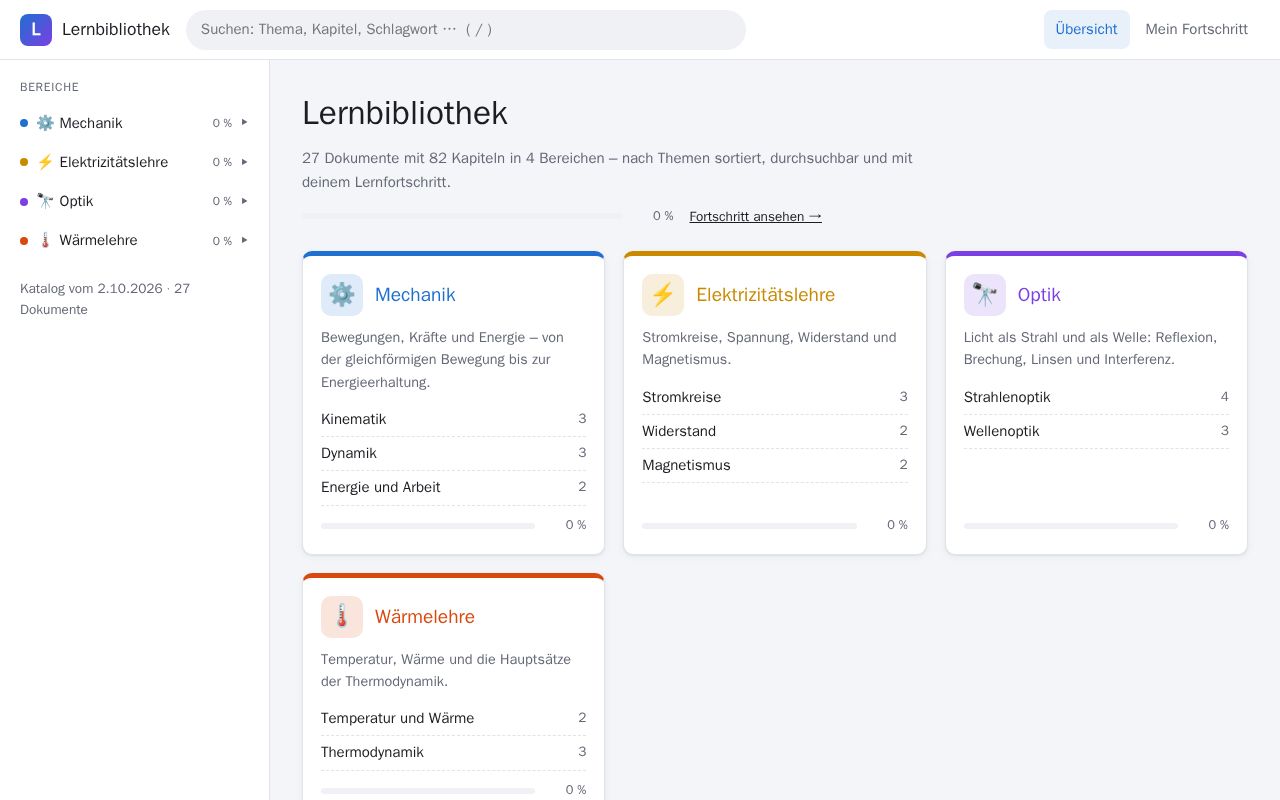Viewport: 1280px width, 800px height.
Task: Click the gear icon on Mechanik card
Action: [x=342, y=295]
